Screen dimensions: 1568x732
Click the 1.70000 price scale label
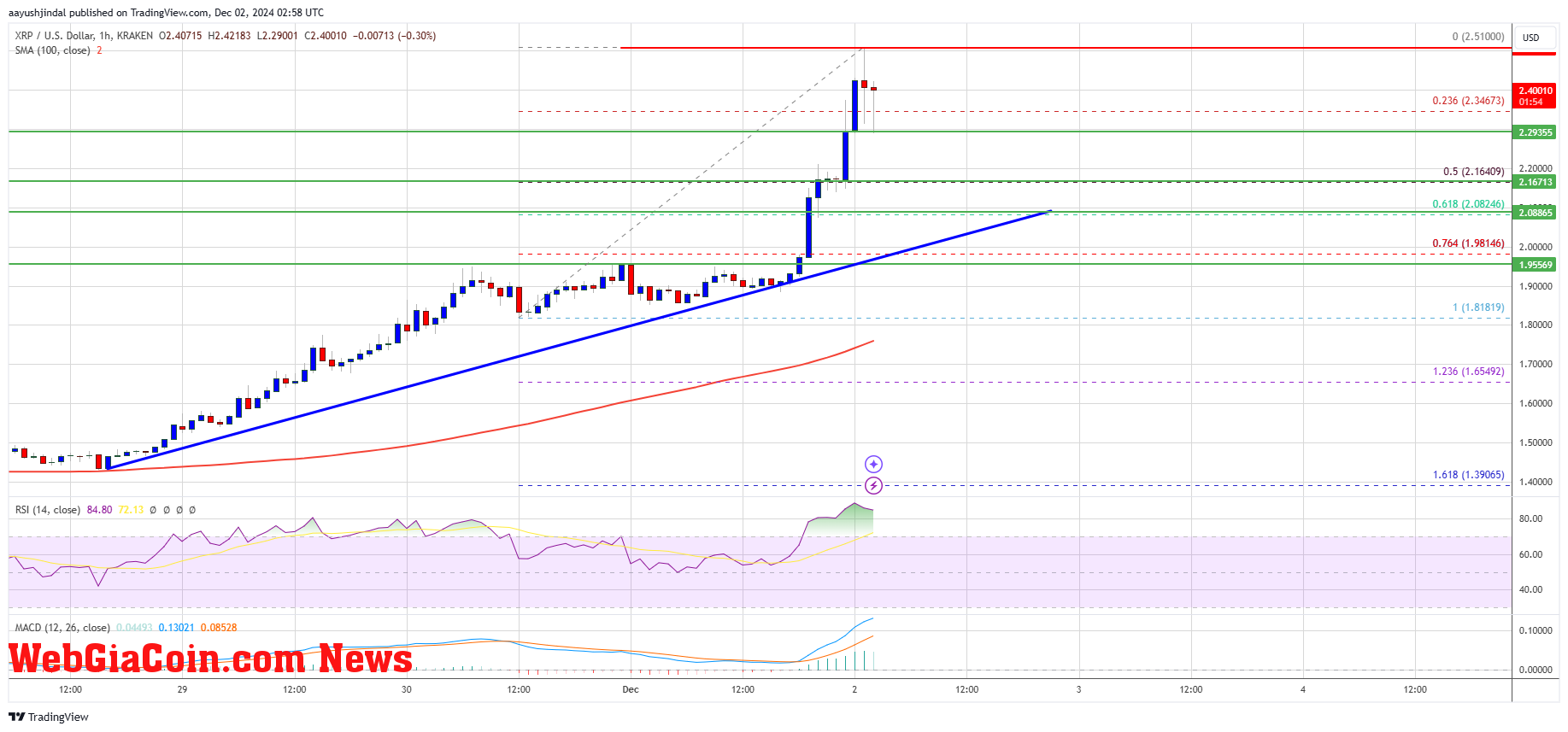[1536, 364]
